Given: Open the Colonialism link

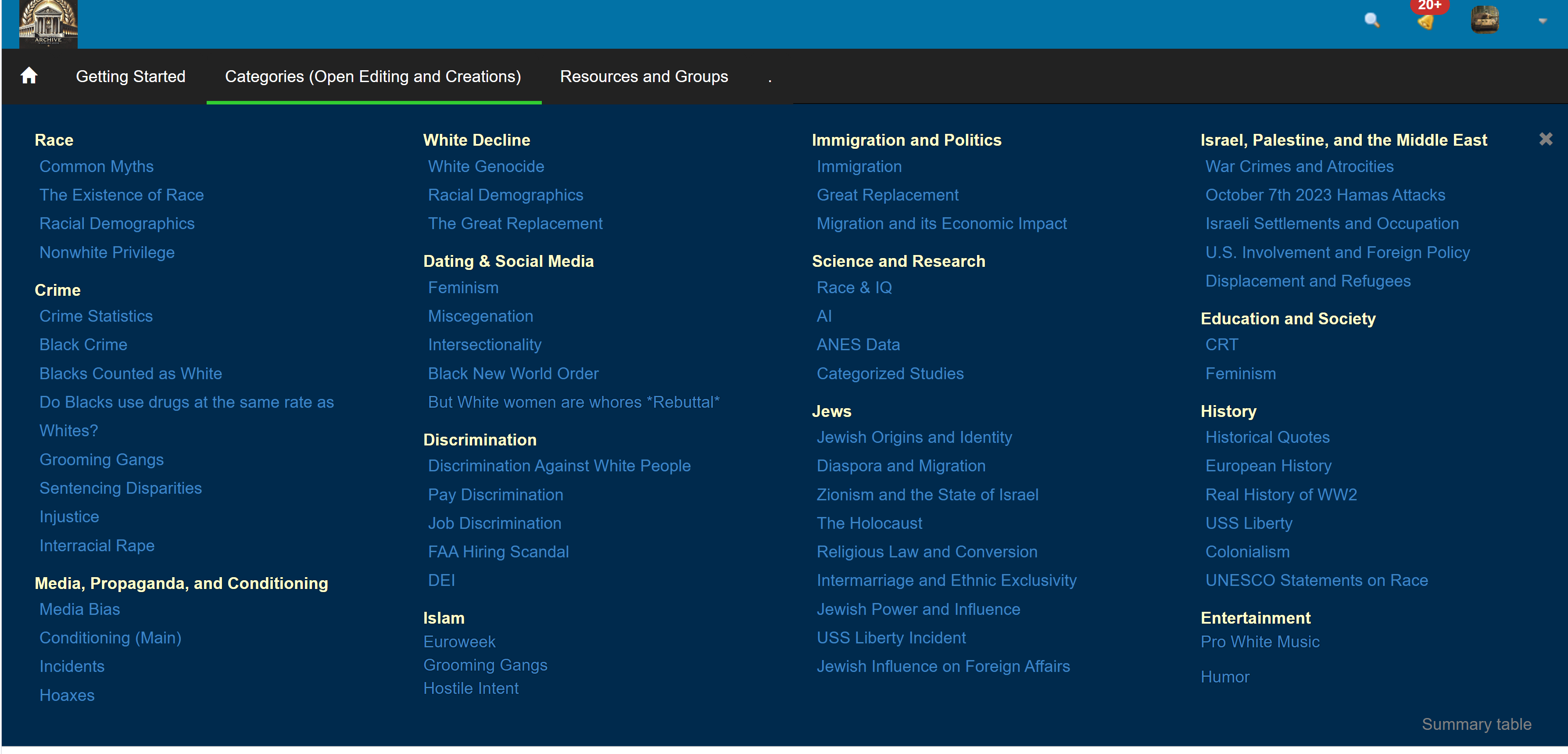Looking at the screenshot, I should tap(1247, 552).
